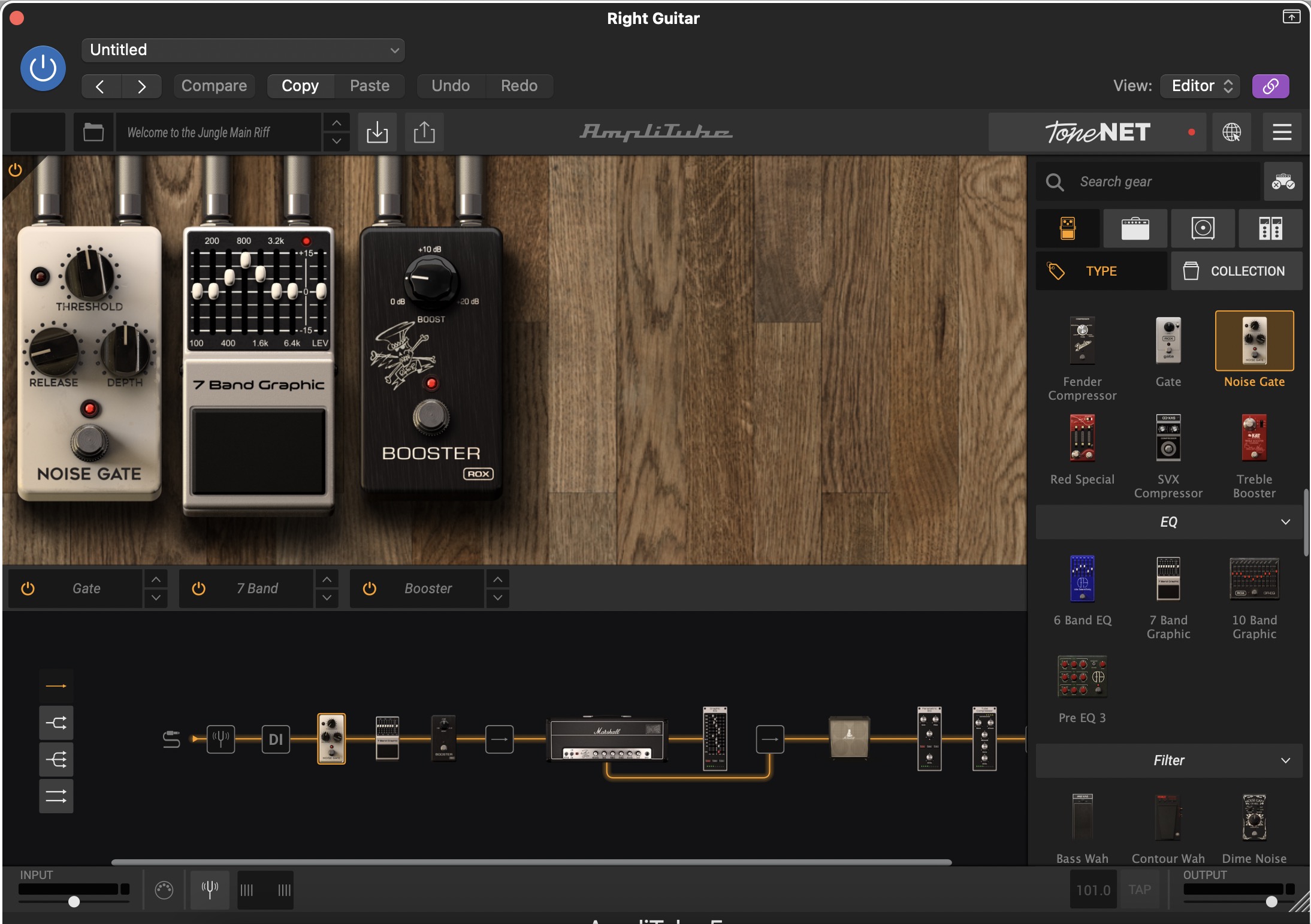The image size is (1311, 924).
Task: Go to the previous preset arrow
Action: [x=101, y=86]
